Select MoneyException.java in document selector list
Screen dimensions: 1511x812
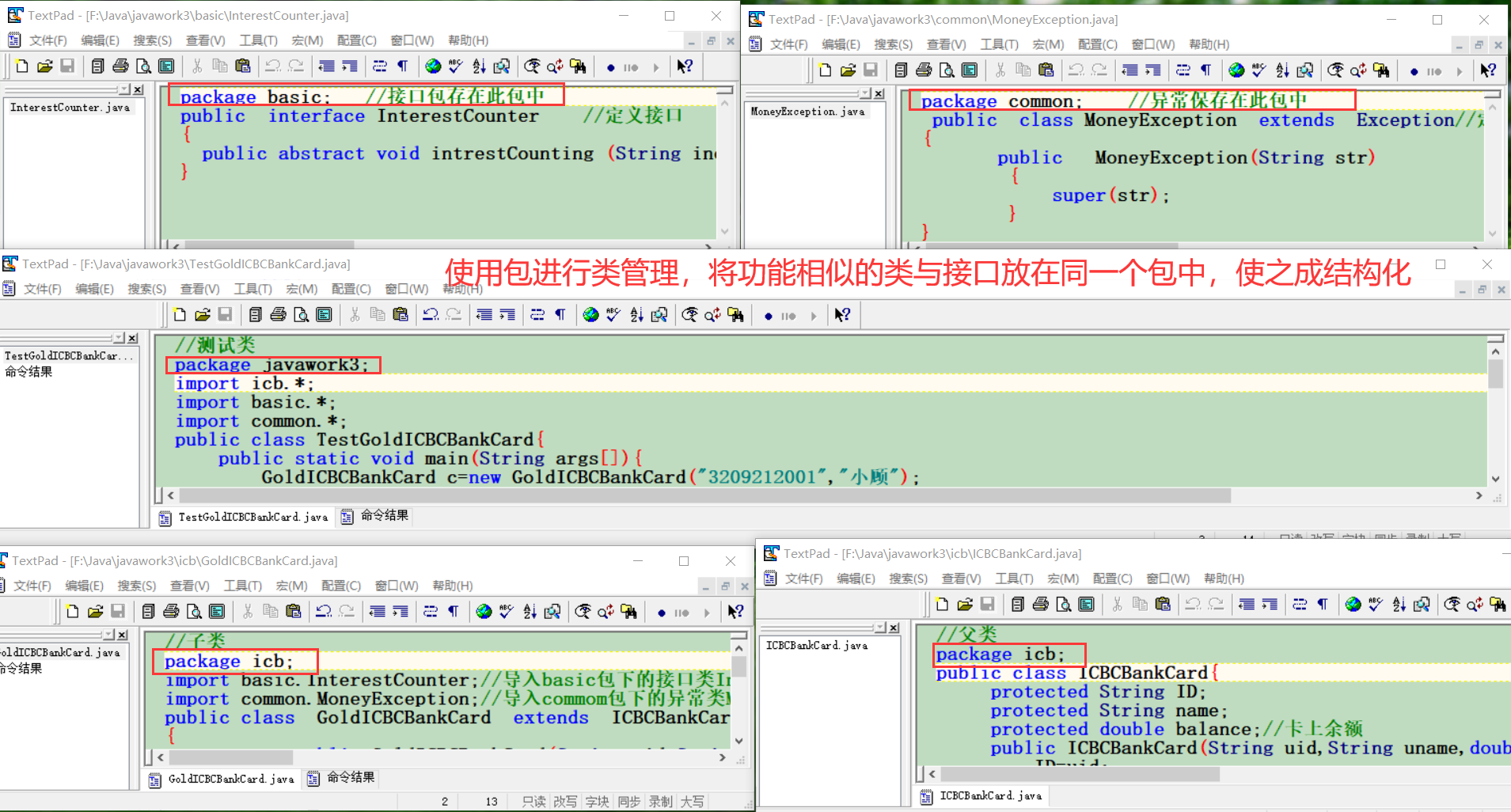[x=807, y=112]
